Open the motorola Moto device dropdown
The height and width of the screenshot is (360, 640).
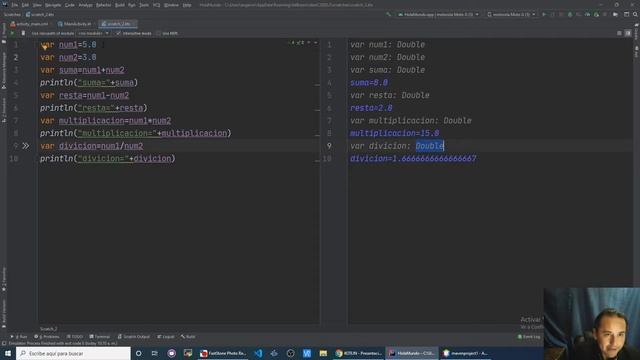[511, 14]
